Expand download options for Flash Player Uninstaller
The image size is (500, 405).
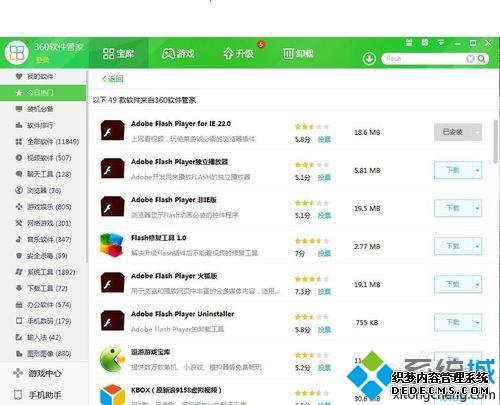pyautogui.click(x=477, y=322)
